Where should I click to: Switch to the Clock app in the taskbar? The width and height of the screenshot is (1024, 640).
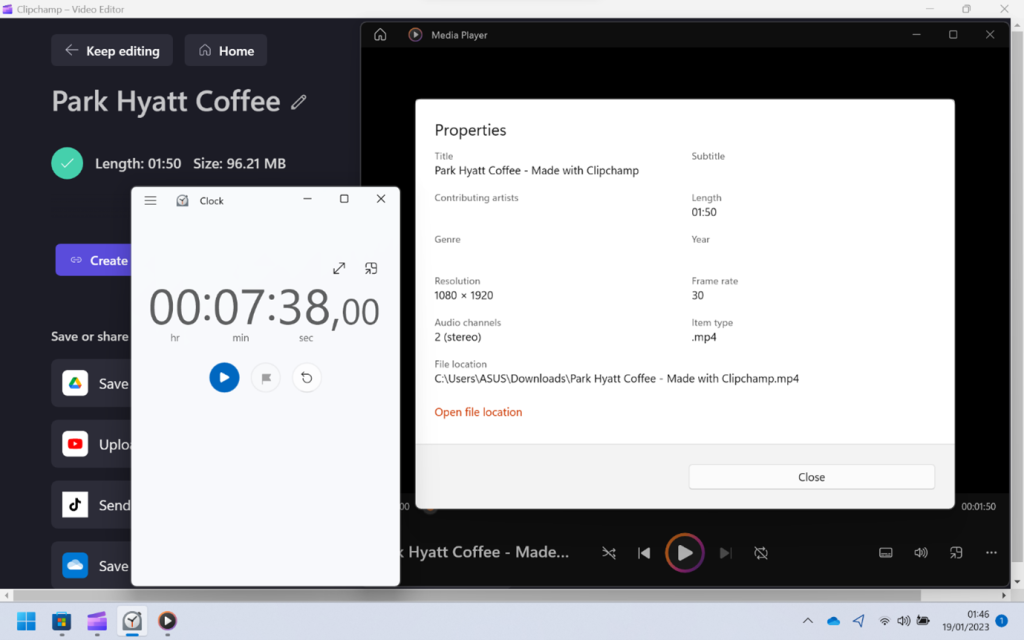(132, 621)
